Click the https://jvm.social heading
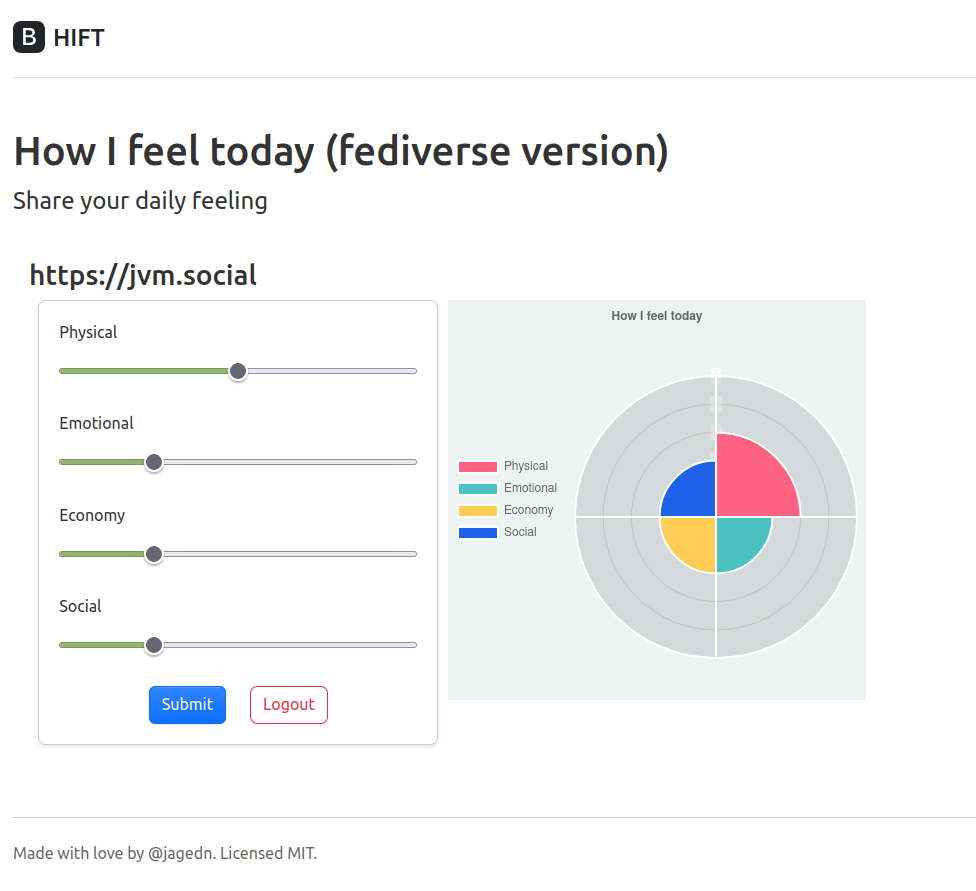This screenshot has width=976, height=891. tap(143, 274)
